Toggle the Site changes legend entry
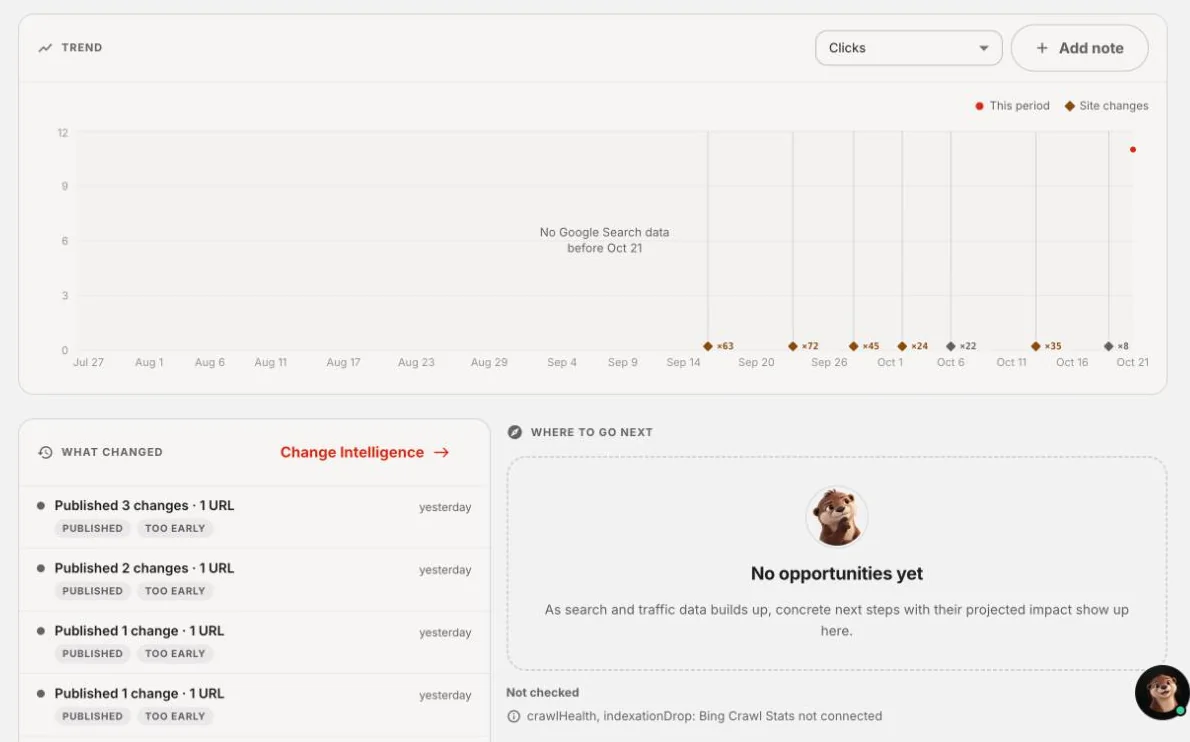This screenshot has height=742, width=1190. [1107, 105]
